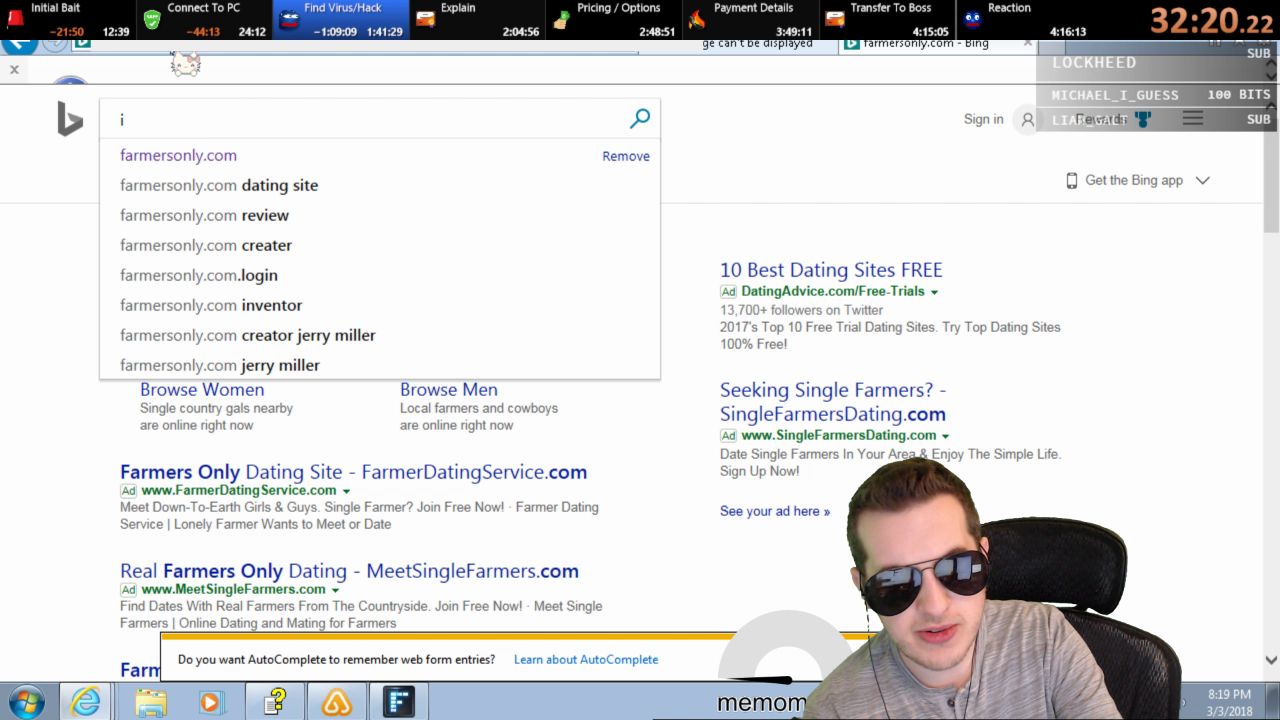Launch Windows Media Player from taskbar

tap(211, 702)
